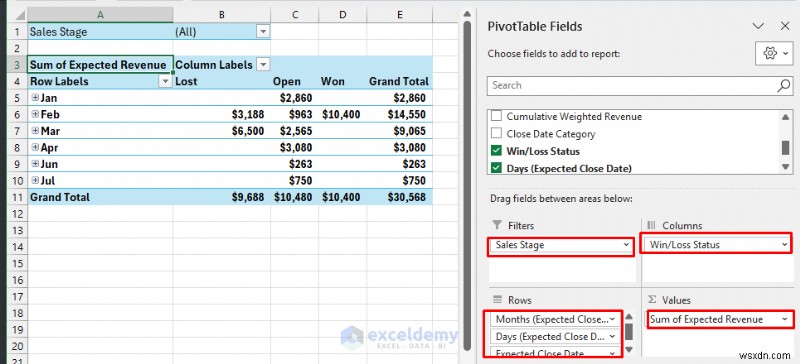Open the Column Labels filter dropdown
The width and height of the screenshot is (800, 364).
coord(263,65)
